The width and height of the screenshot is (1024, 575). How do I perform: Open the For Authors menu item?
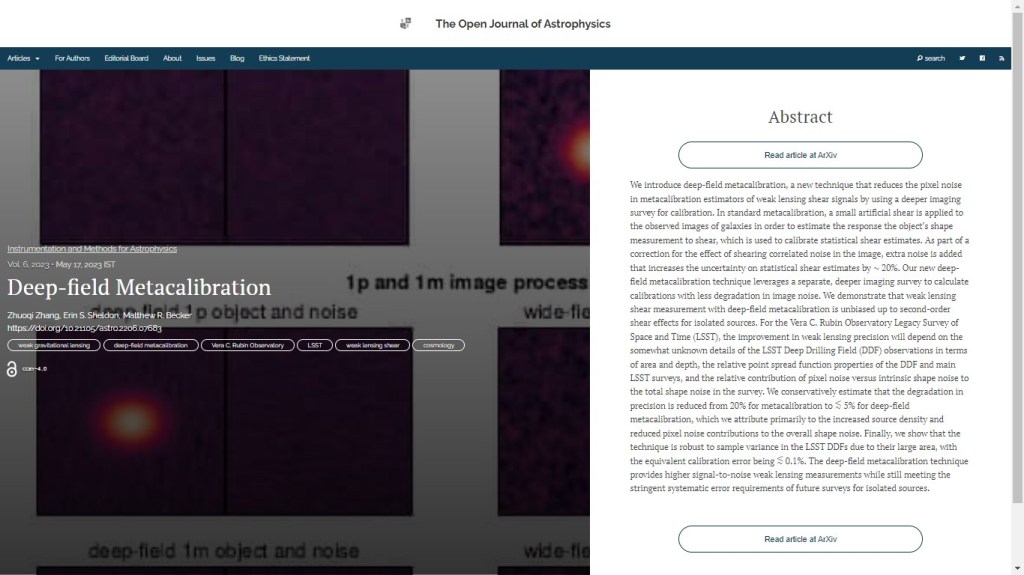coord(72,58)
